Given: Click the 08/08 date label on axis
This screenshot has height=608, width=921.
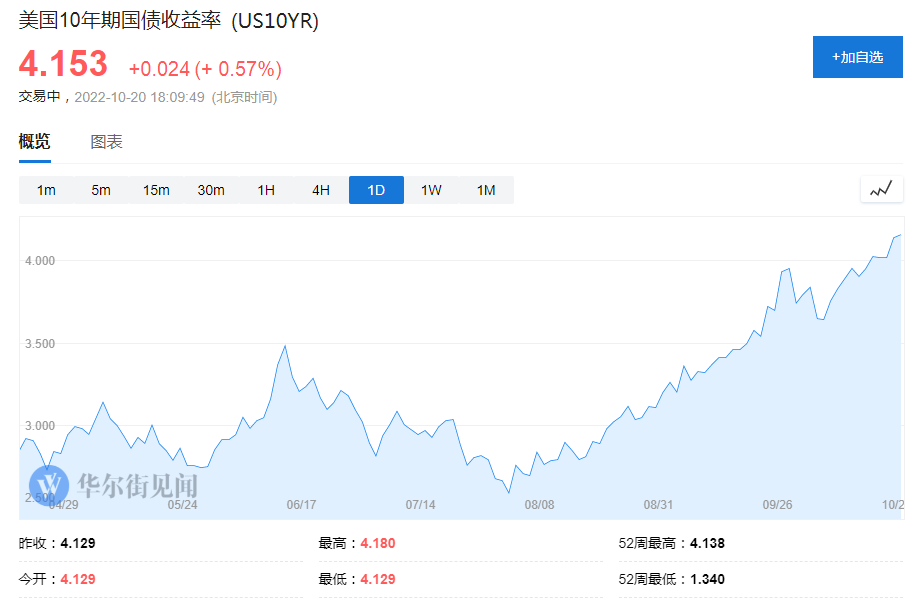Looking at the screenshot, I should (539, 505).
